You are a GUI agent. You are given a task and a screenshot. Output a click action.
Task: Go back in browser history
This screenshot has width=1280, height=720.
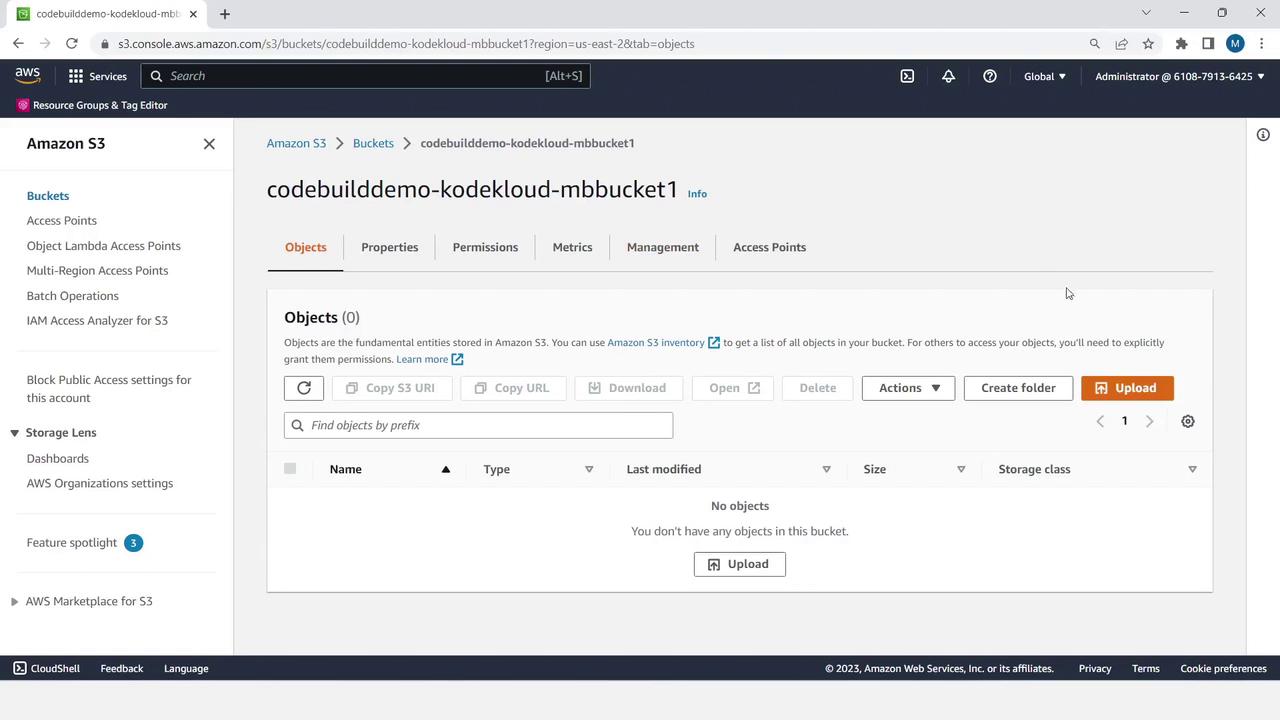pos(18,43)
